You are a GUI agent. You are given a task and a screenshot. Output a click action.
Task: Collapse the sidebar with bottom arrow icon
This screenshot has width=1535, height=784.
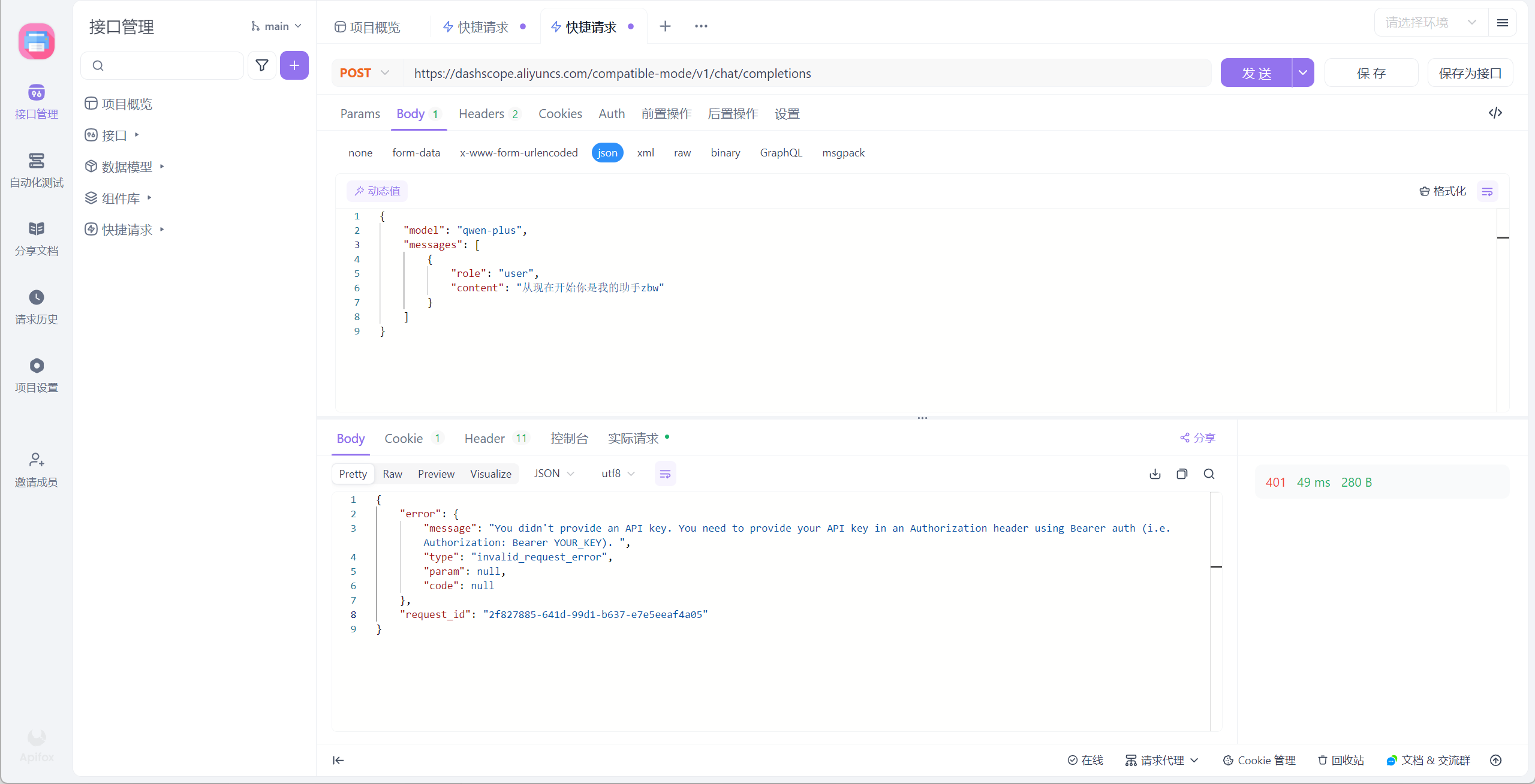[338, 760]
